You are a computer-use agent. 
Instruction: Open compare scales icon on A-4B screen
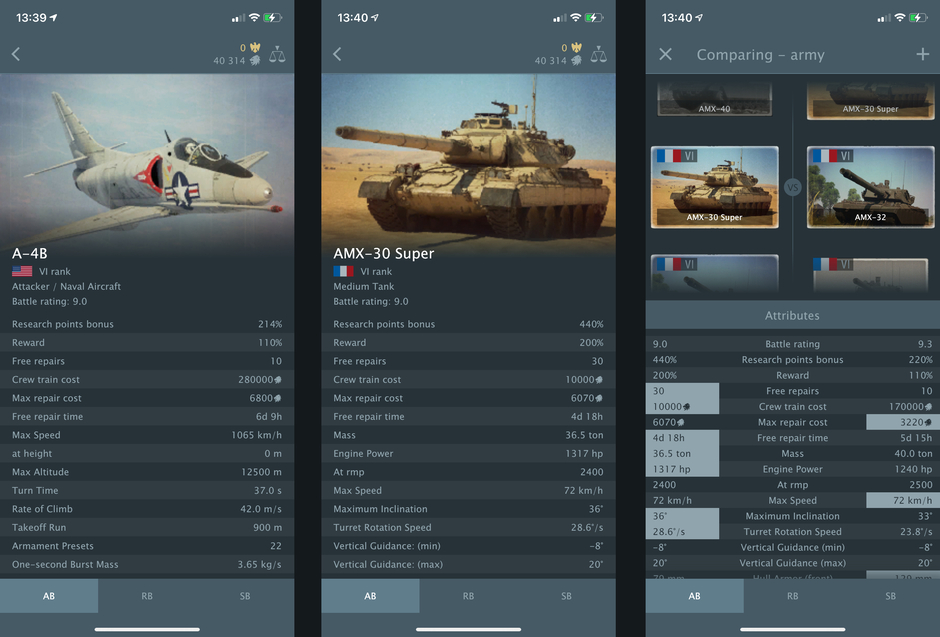pos(277,55)
